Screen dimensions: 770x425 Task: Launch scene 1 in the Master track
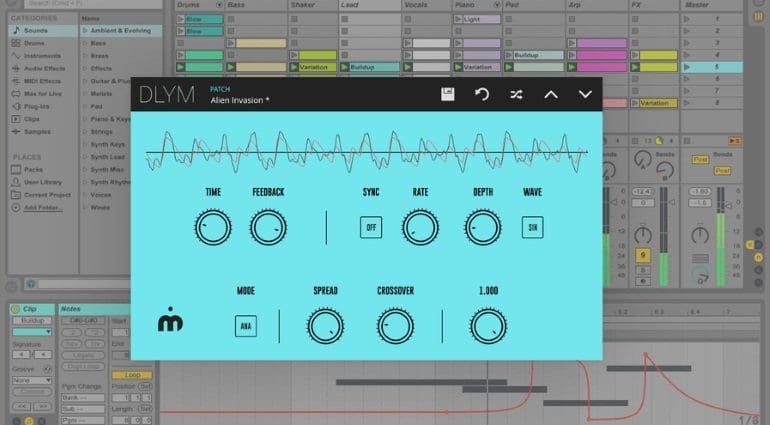[x=687, y=19]
